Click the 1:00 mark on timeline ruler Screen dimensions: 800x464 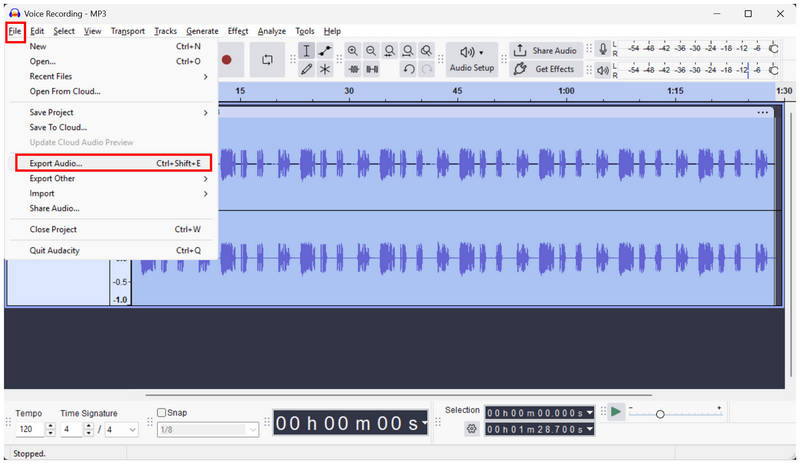(566, 91)
